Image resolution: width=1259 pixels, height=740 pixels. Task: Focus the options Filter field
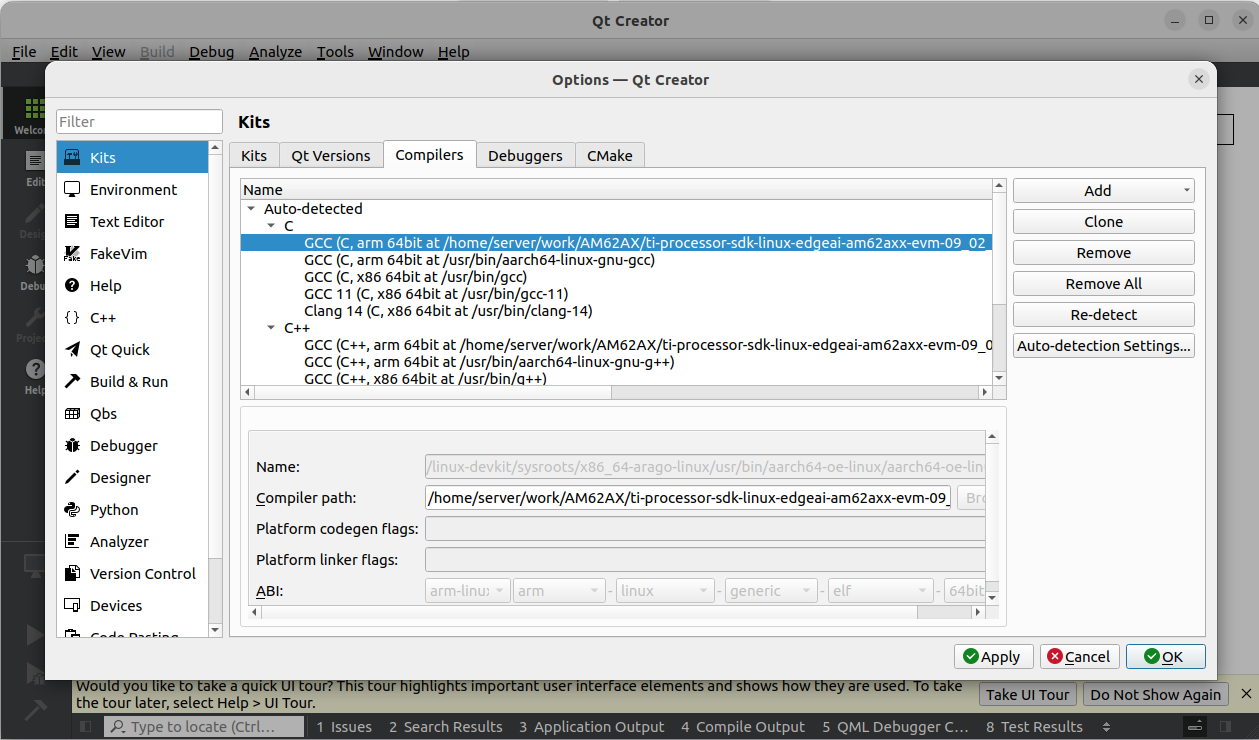tap(139, 122)
